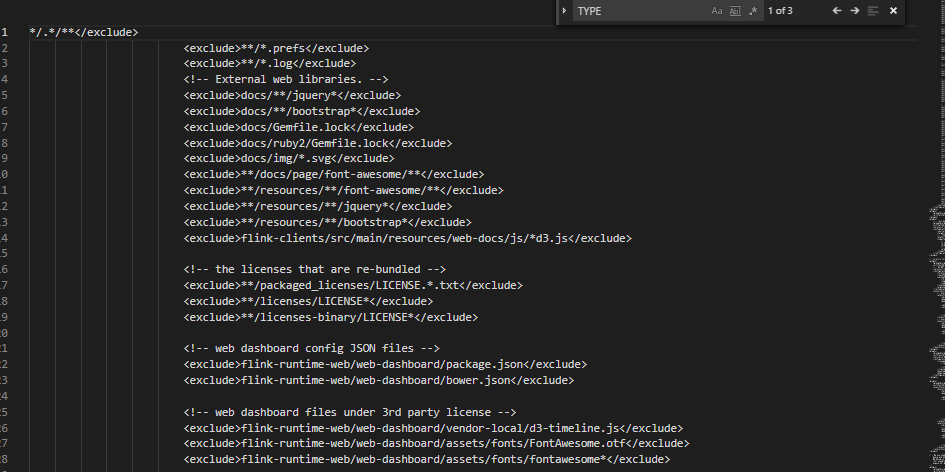Screen dimensions: 945x472
Task: Click the '1 of 3' match counter
Action: [780, 11]
